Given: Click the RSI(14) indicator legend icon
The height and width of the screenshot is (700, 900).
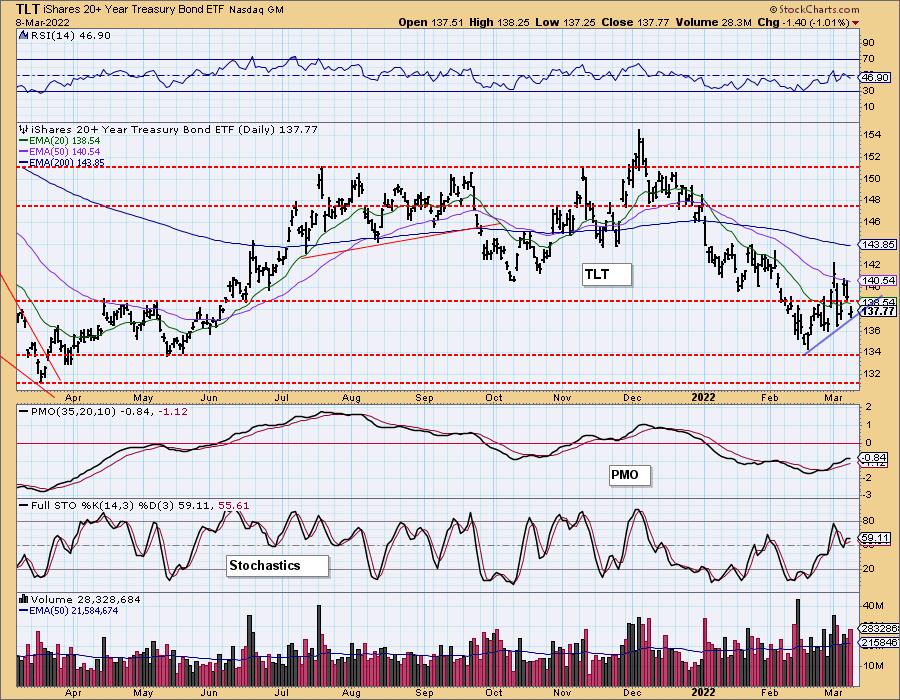Looking at the screenshot, I should coord(23,35).
